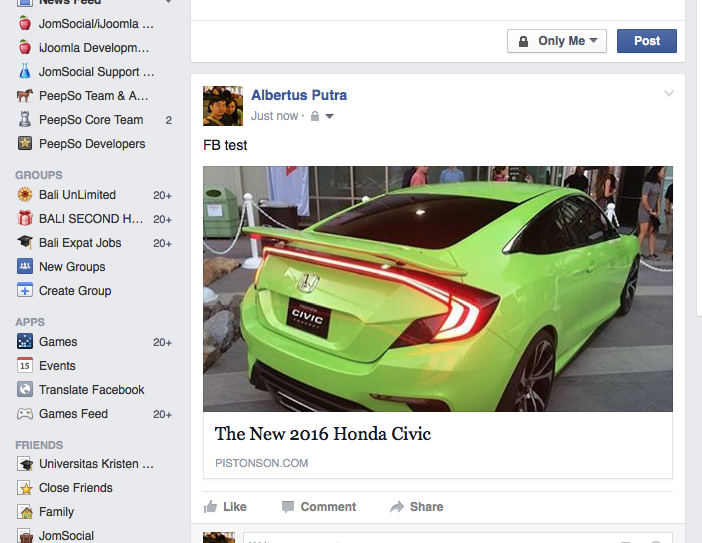Click Albertus Putra's post avatar
The image size is (702, 543).
(223, 106)
